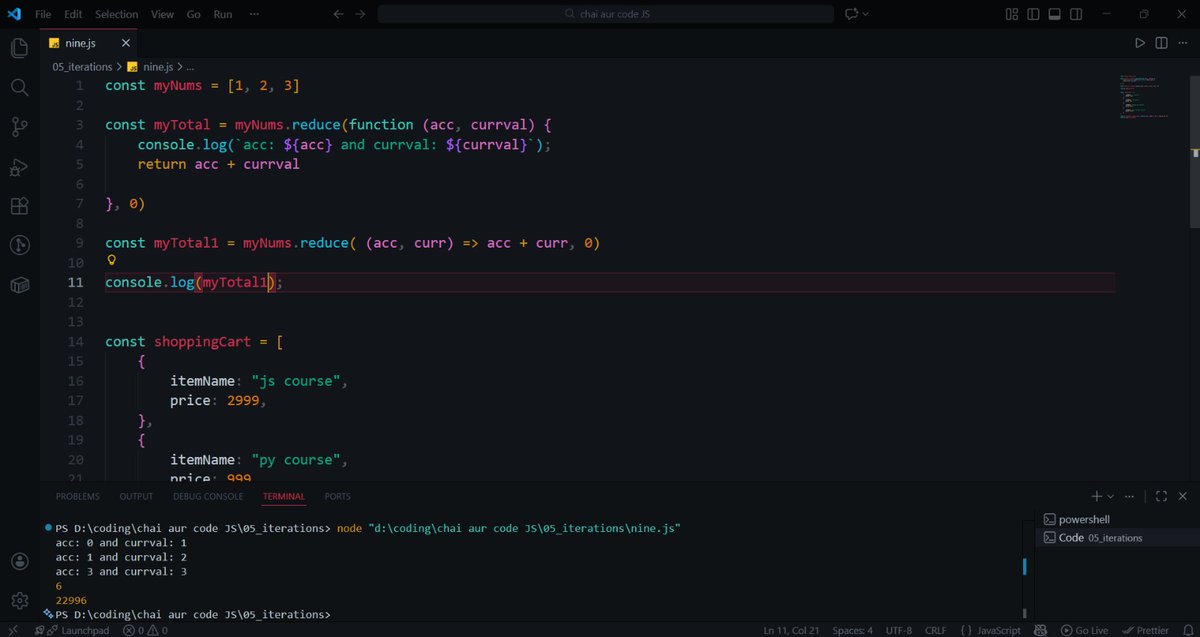The width and height of the screenshot is (1200, 637).
Task: Switch to the Output panel tab
Action: 136,496
